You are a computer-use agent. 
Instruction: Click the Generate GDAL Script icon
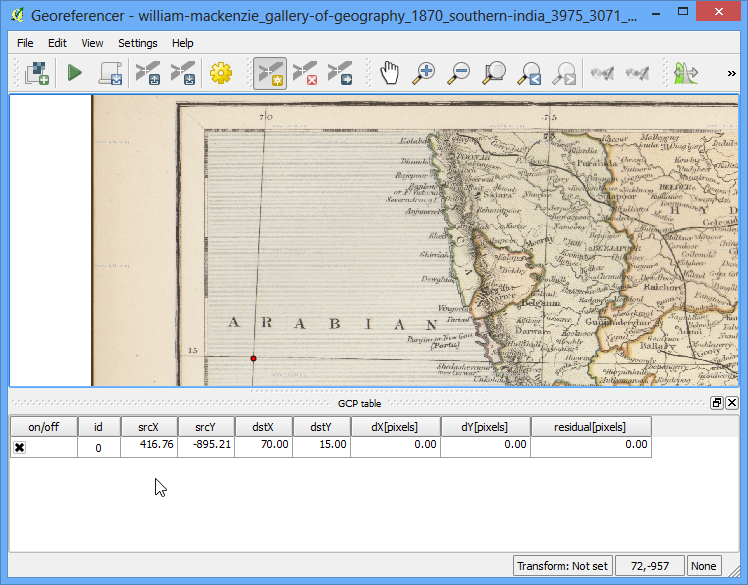[110, 73]
